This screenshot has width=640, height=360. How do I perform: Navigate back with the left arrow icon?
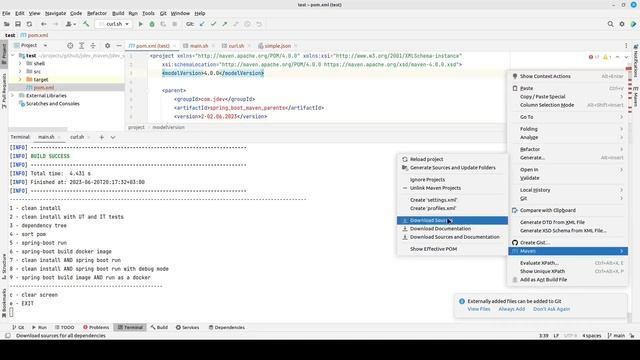pos(44,24)
